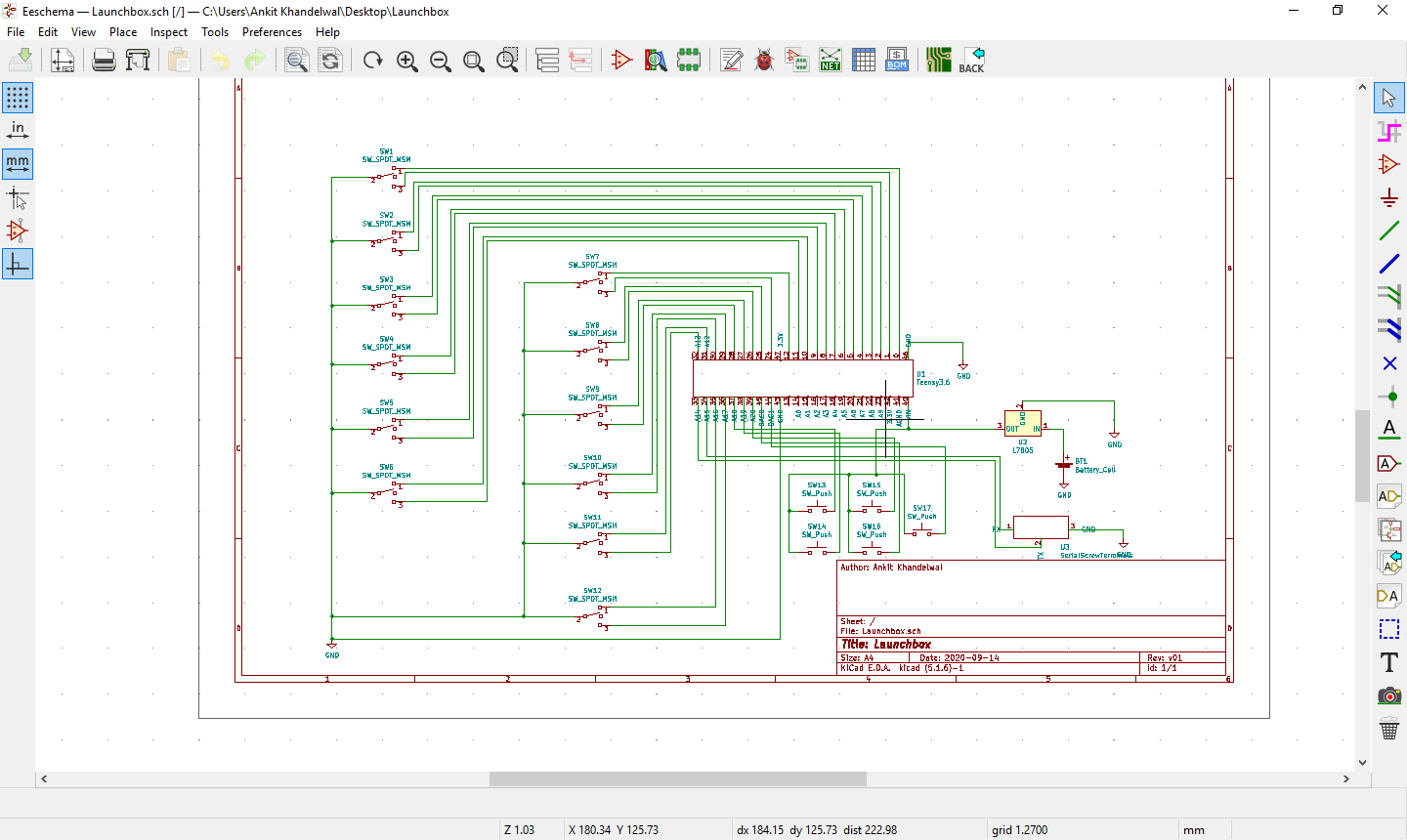1407x840 pixels.
Task: Open the Electrical Rules Checker bug icon
Action: 764,61
